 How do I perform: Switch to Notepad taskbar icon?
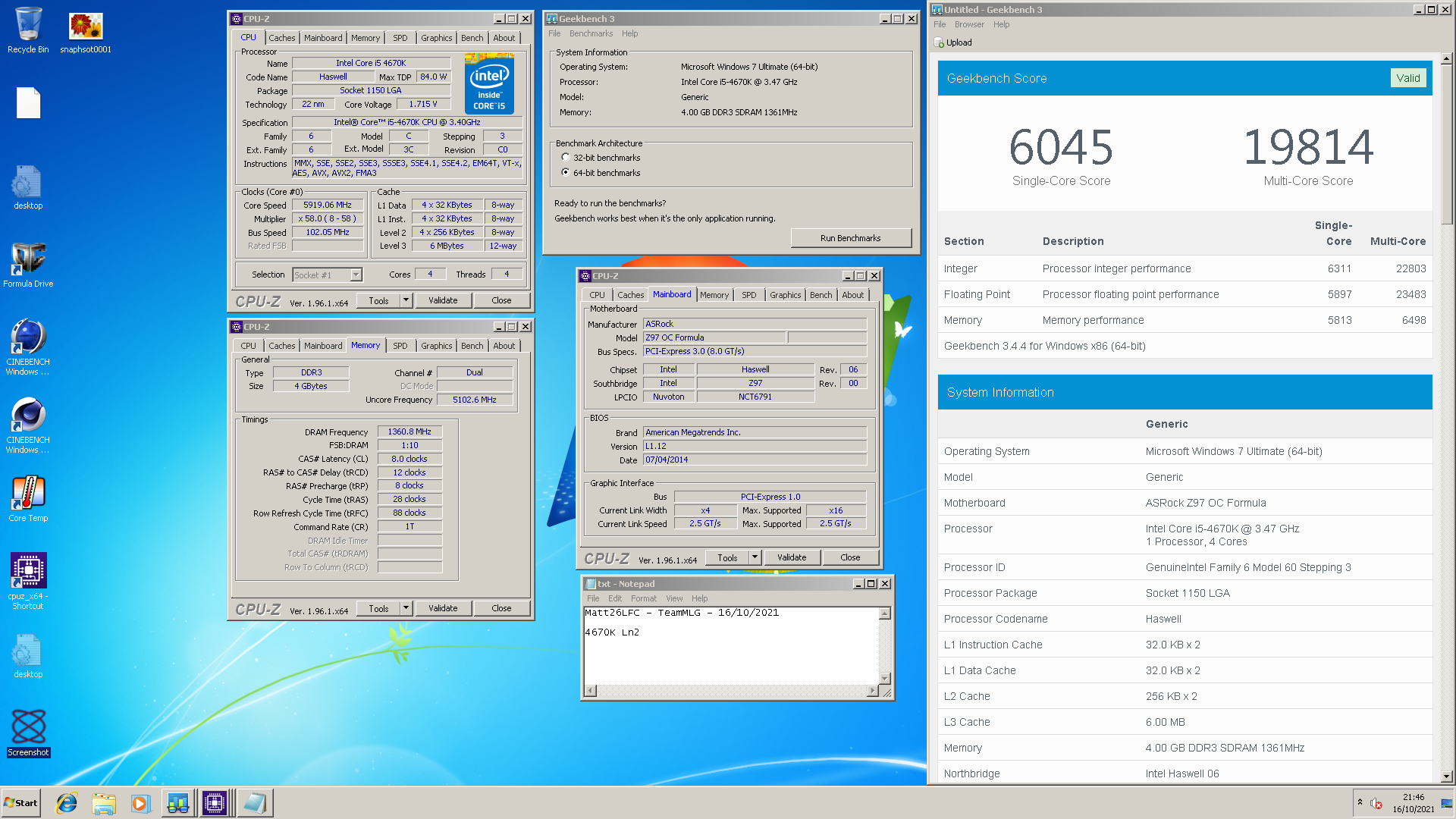click(254, 803)
